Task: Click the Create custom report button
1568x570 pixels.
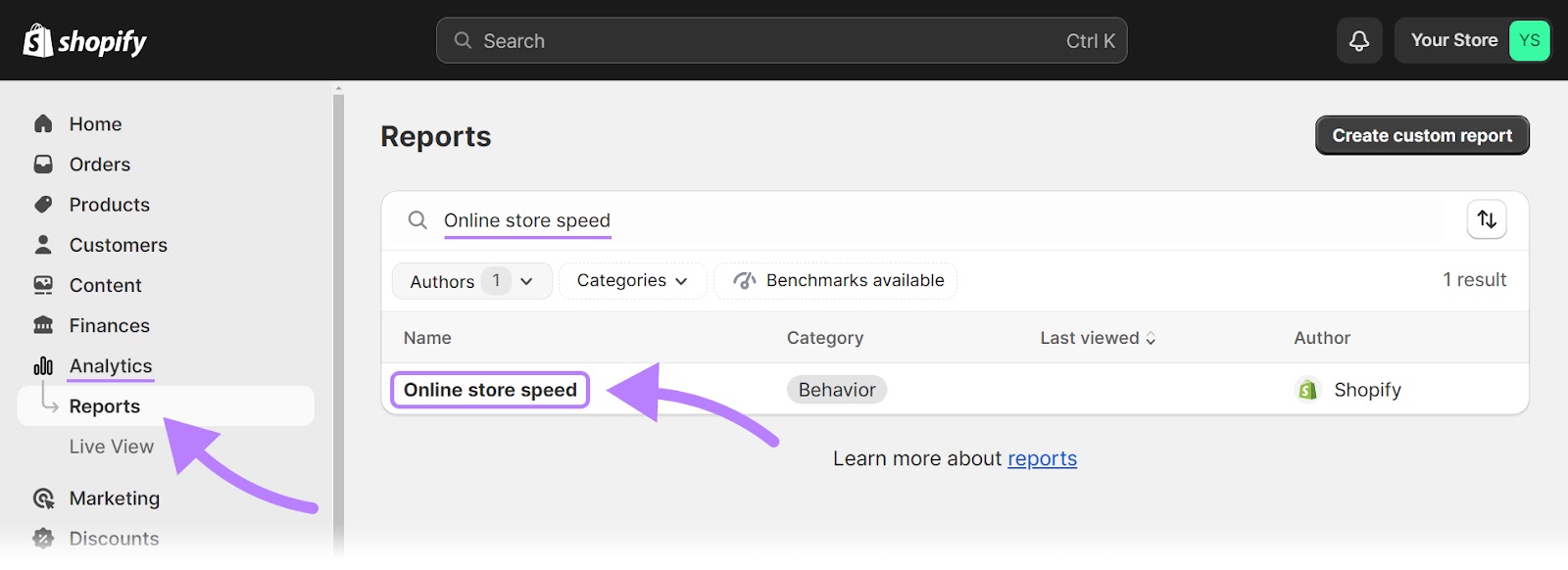Action: (1421, 136)
